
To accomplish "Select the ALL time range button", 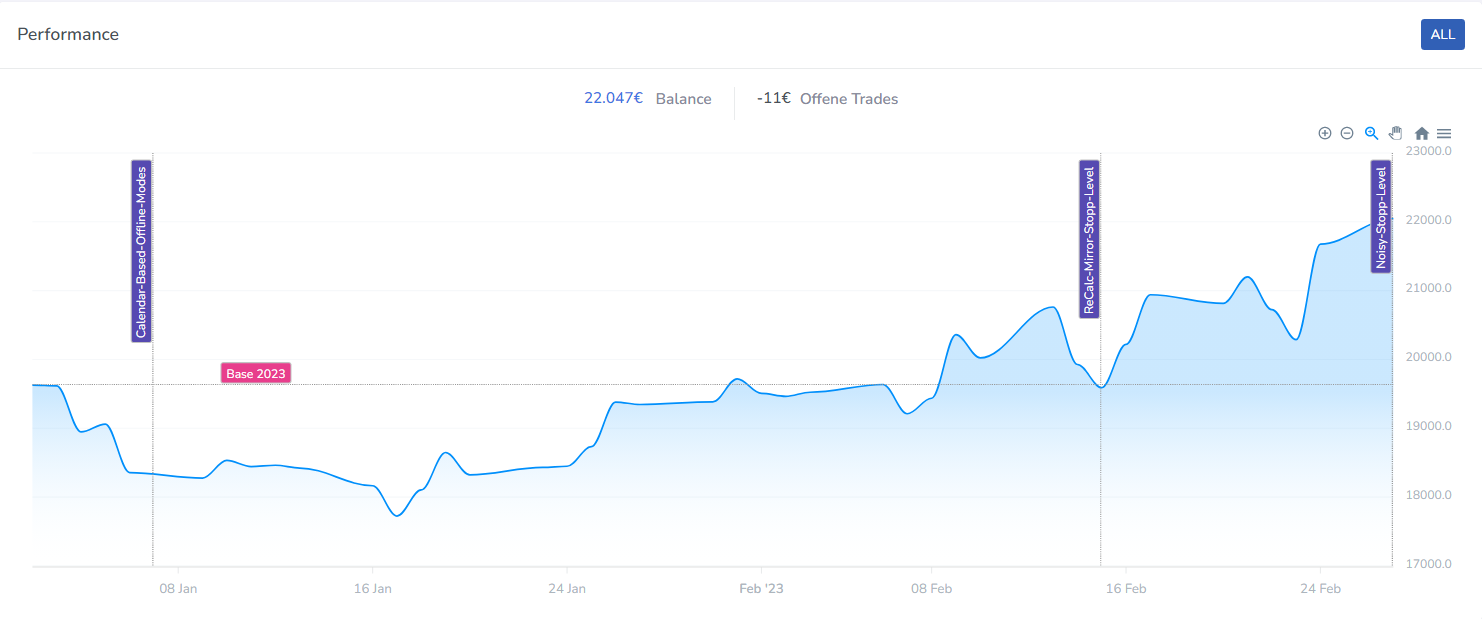I will (1442, 34).
